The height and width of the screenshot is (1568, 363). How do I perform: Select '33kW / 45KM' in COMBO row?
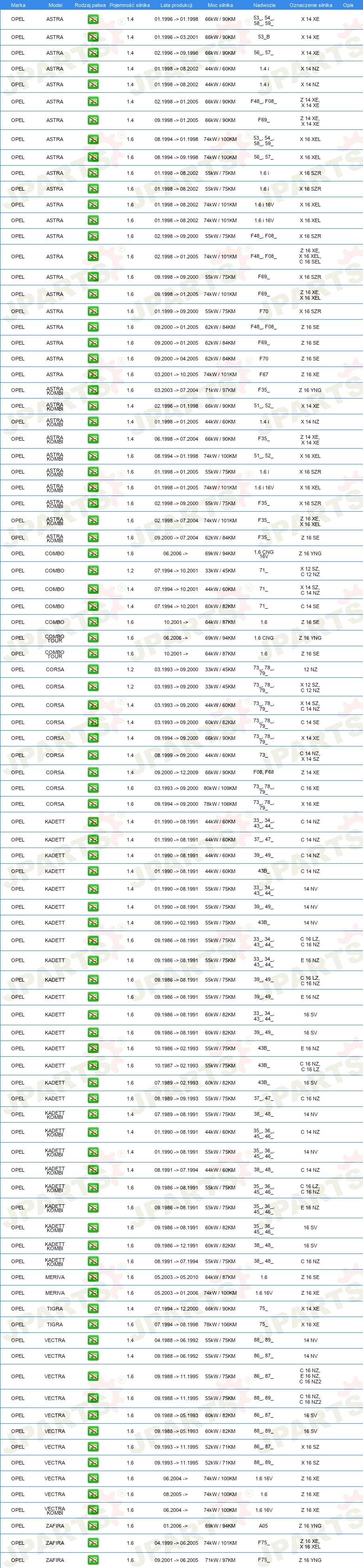tap(220, 571)
